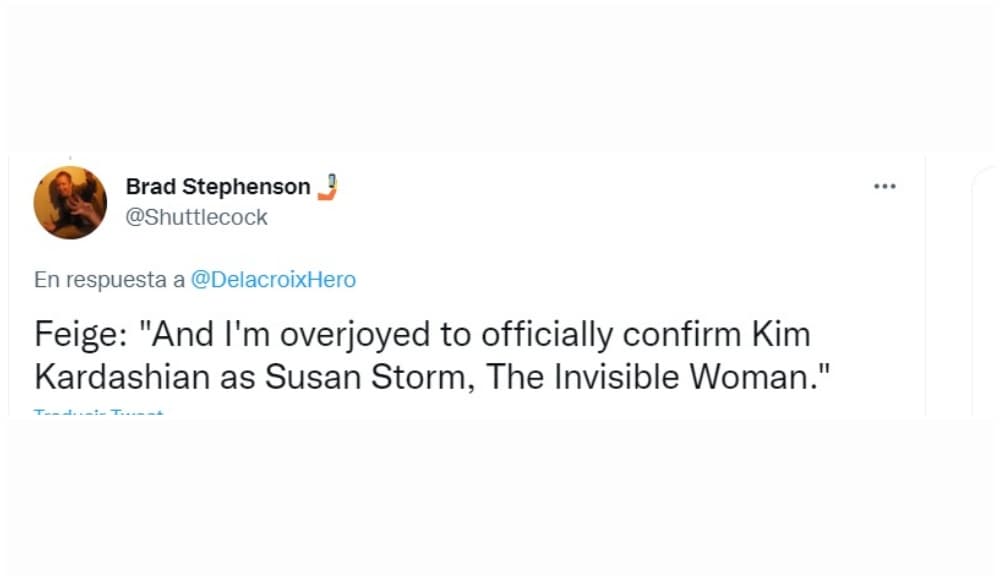
Task: Click the word Feige in the tweet
Action: [76, 335]
